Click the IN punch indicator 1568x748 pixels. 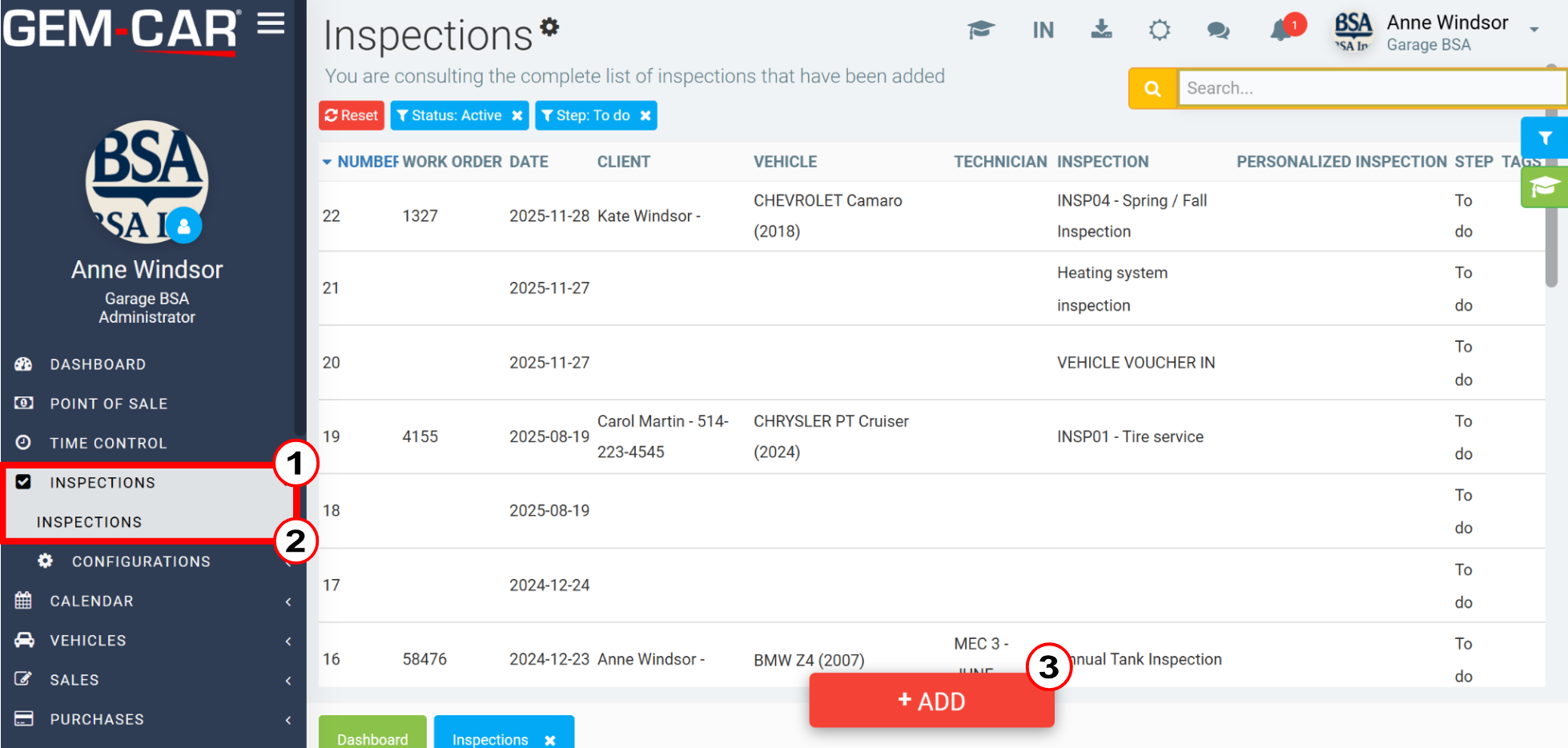click(x=1043, y=30)
